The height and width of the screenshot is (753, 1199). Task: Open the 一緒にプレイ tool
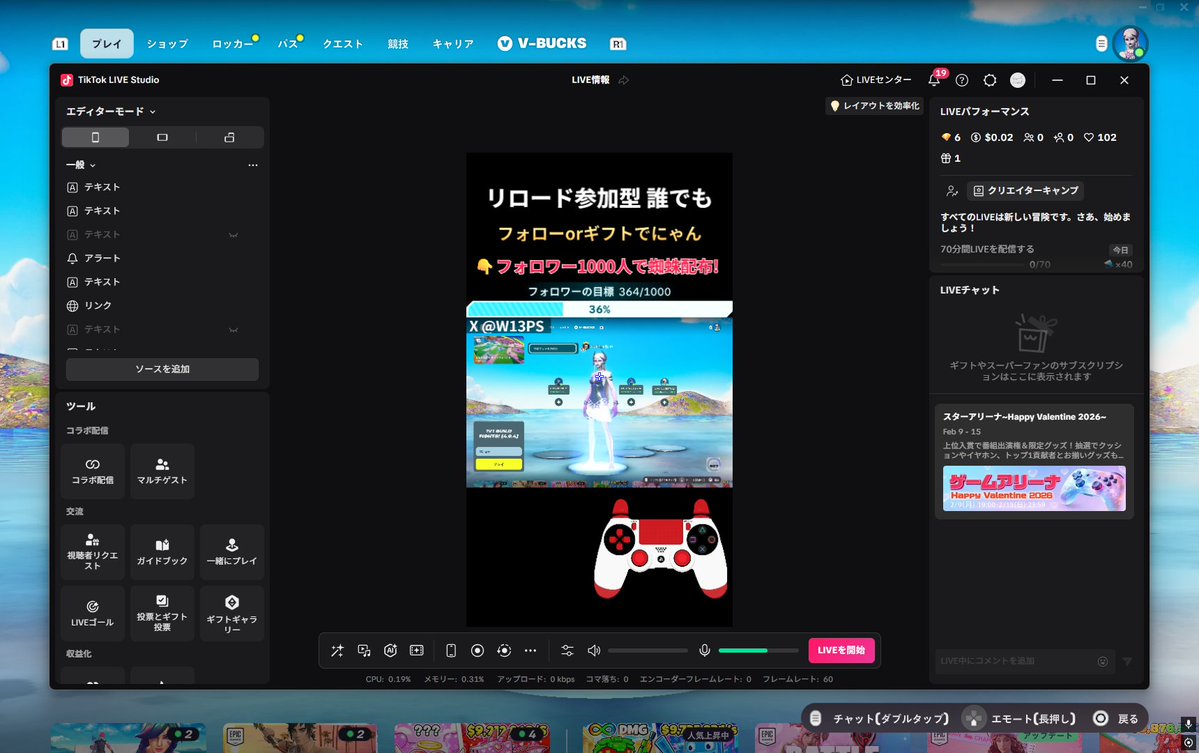pyautogui.click(x=232, y=552)
